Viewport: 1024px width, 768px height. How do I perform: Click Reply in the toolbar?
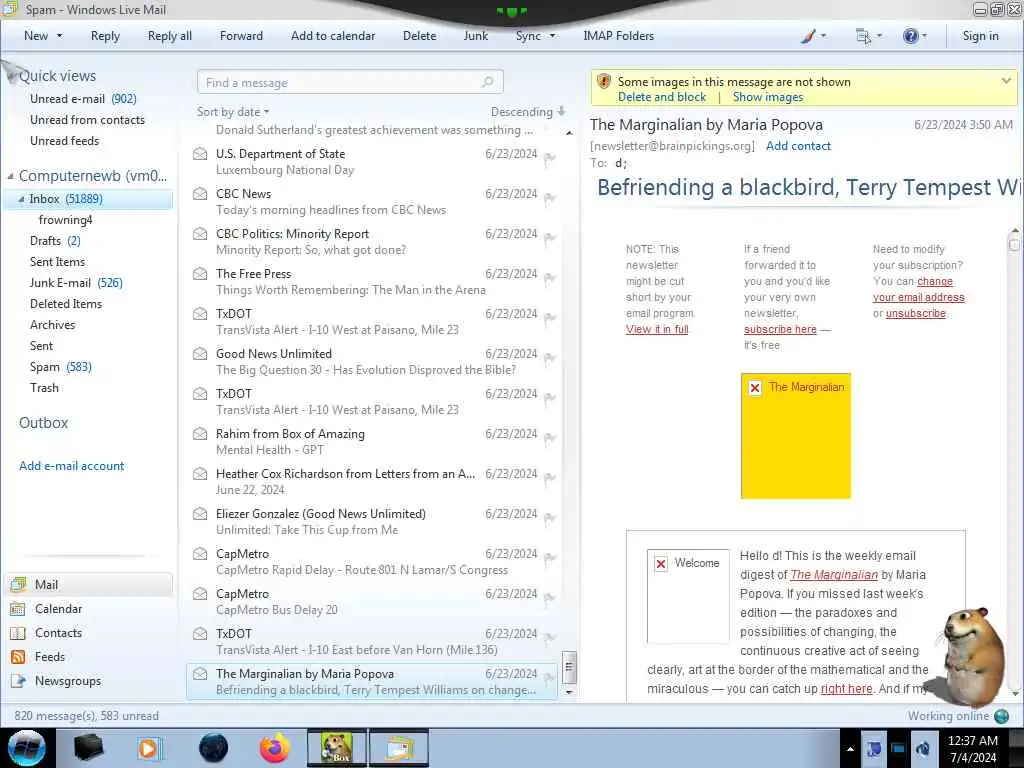point(105,36)
